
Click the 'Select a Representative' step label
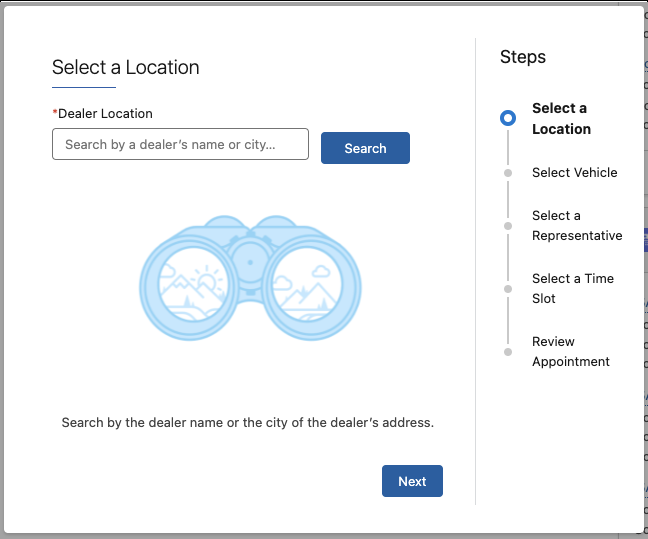[x=577, y=225]
